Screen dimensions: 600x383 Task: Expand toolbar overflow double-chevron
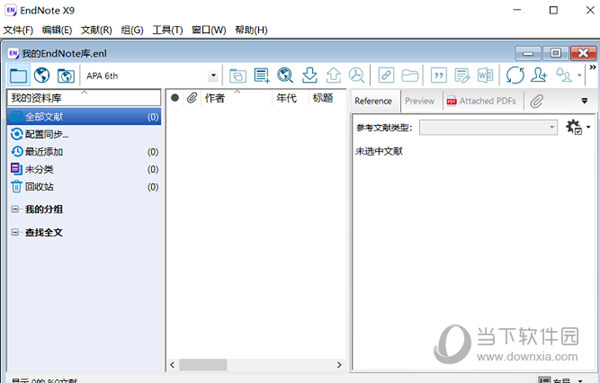[593, 68]
